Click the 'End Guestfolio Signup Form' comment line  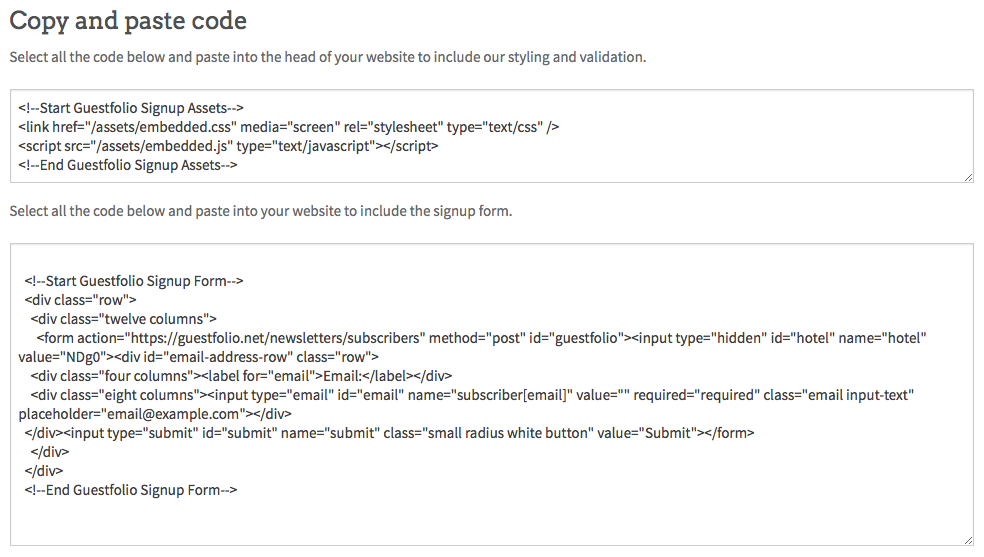tap(131, 491)
